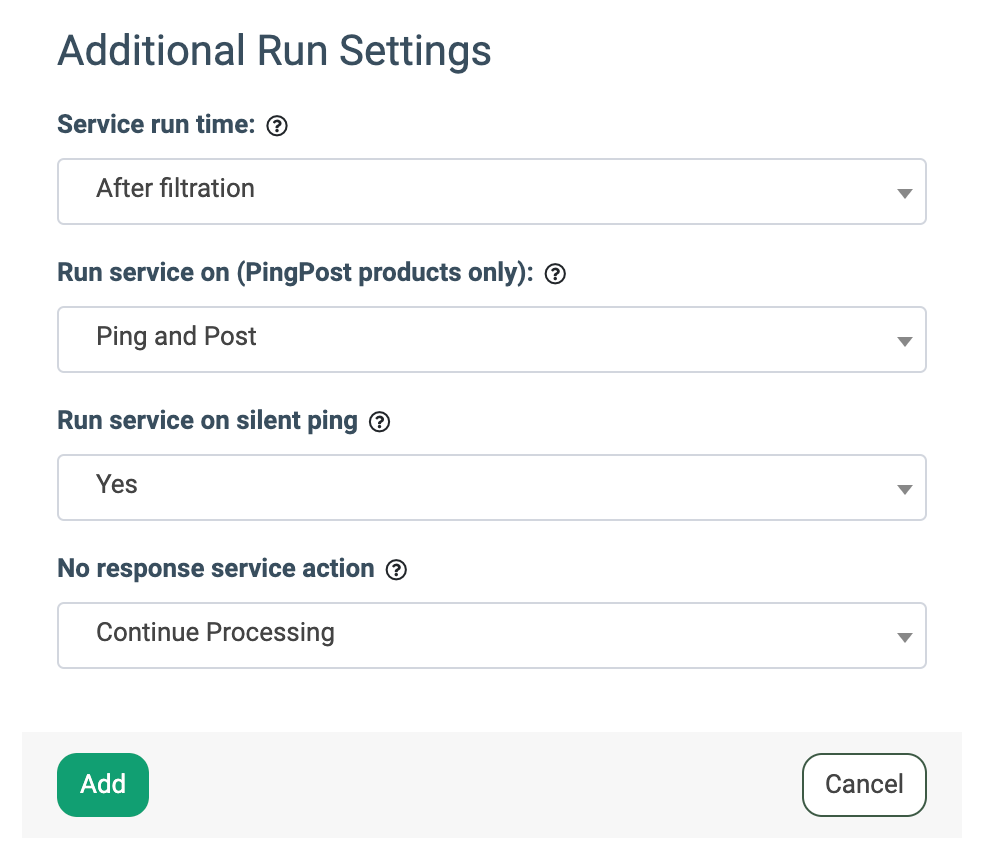Click the gray footer bar between Add and Cancel

(x=475, y=785)
